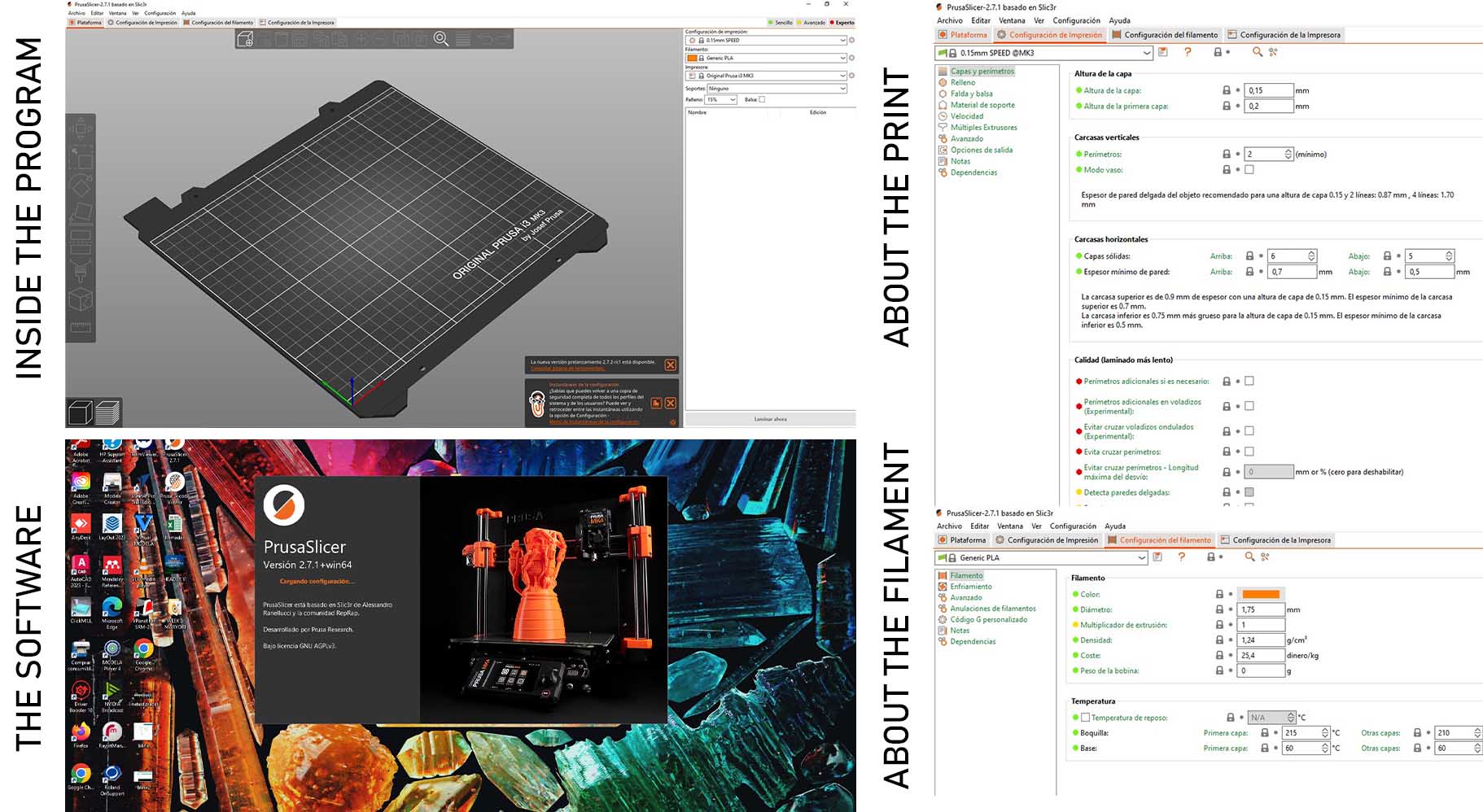
Task: Open Configuración de la Impresora tab in filament window
Action: [1275, 540]
